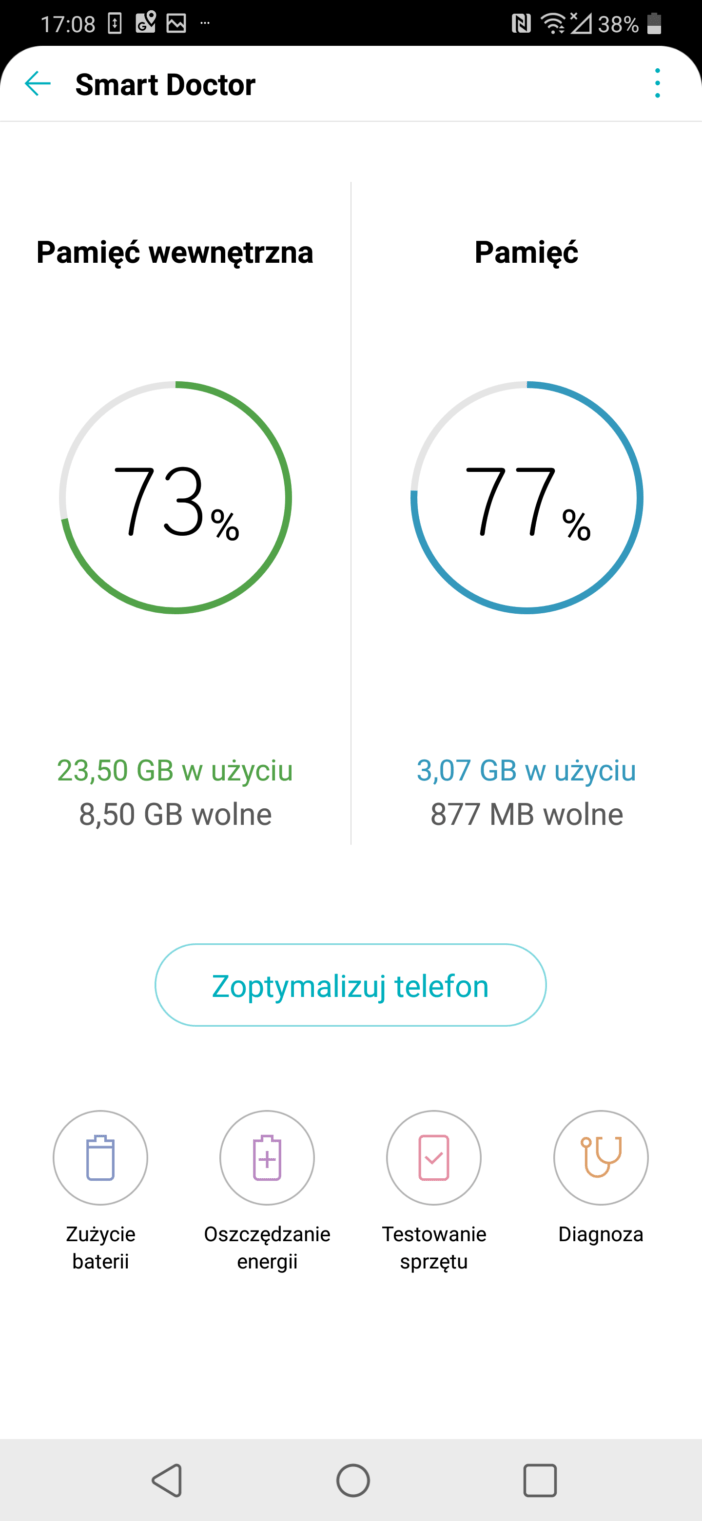The width and height of the screenshot is (702, 1521).
Task: Tap the NFC icon in status bar
Action: tap(521, 24)
